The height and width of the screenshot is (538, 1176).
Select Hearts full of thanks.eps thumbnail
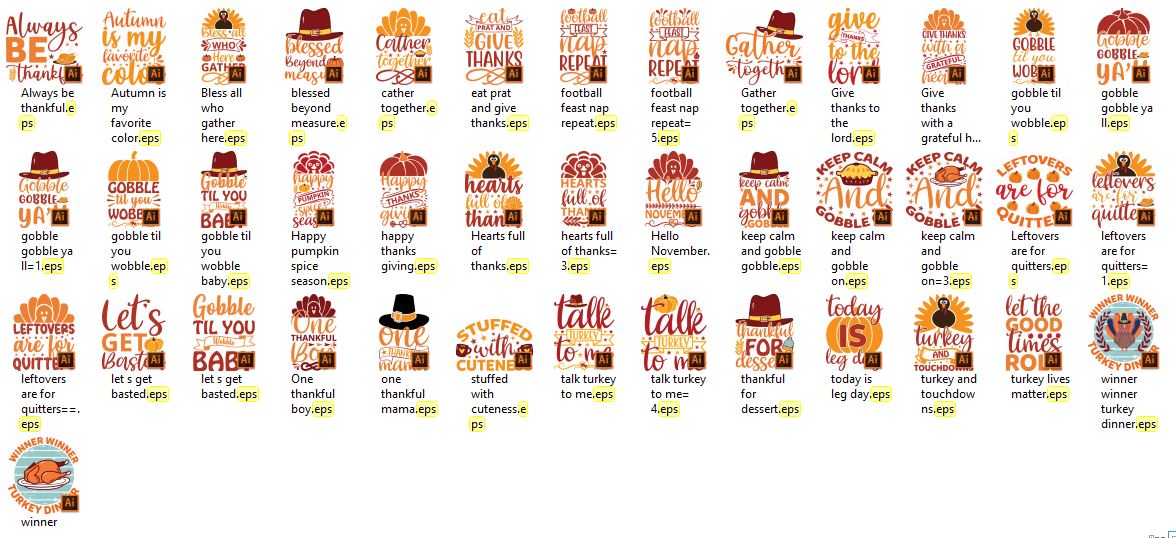[x=494, y=189]
